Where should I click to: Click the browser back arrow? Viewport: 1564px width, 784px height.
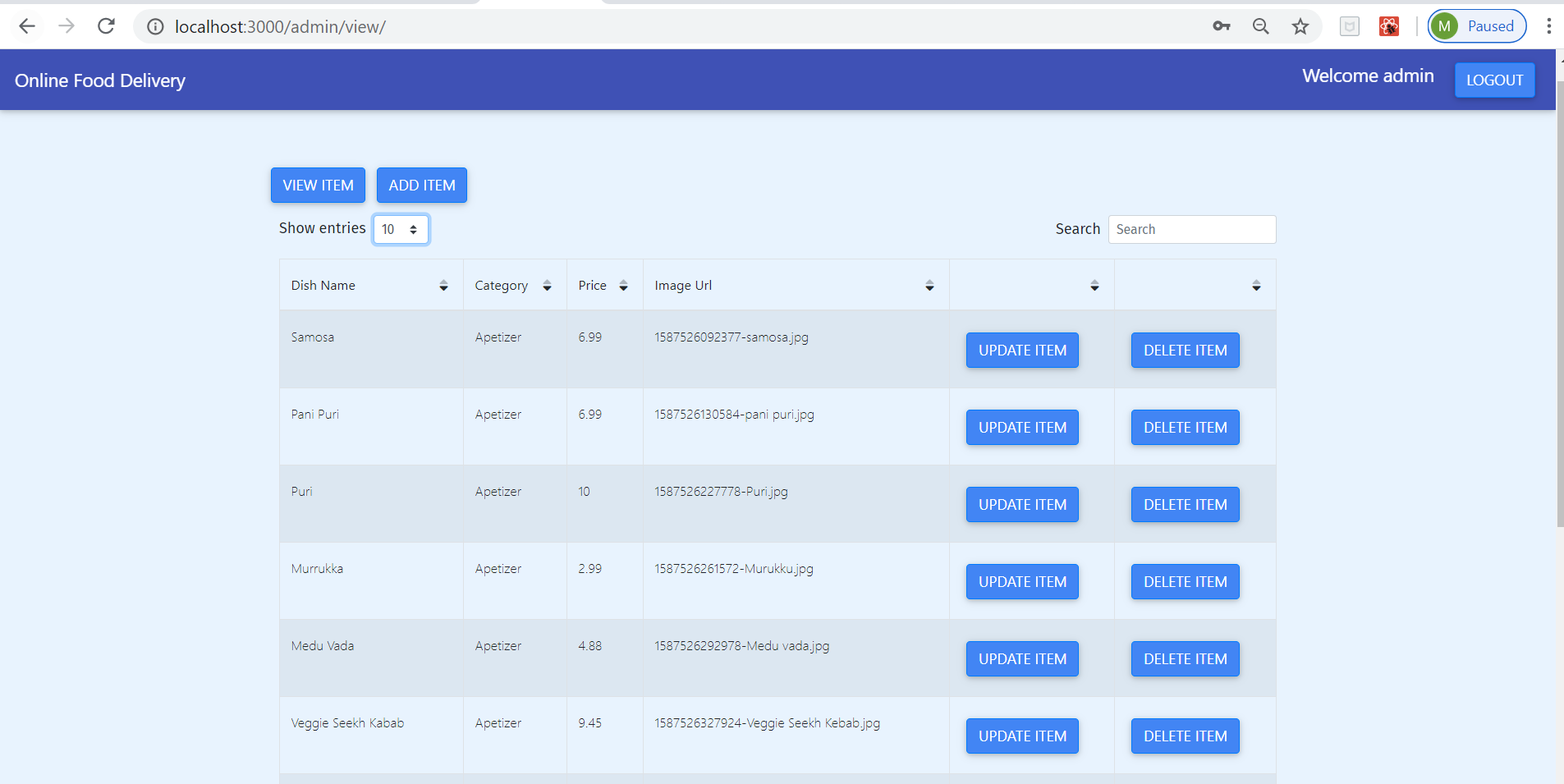coord(27,26)
